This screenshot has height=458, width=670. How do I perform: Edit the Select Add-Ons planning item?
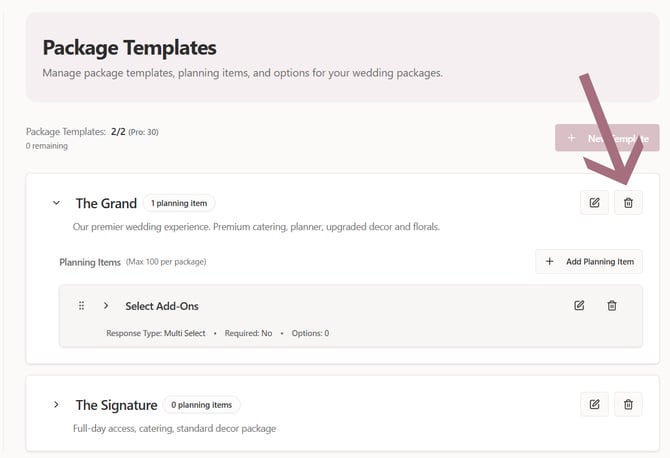tap(579, 305)
